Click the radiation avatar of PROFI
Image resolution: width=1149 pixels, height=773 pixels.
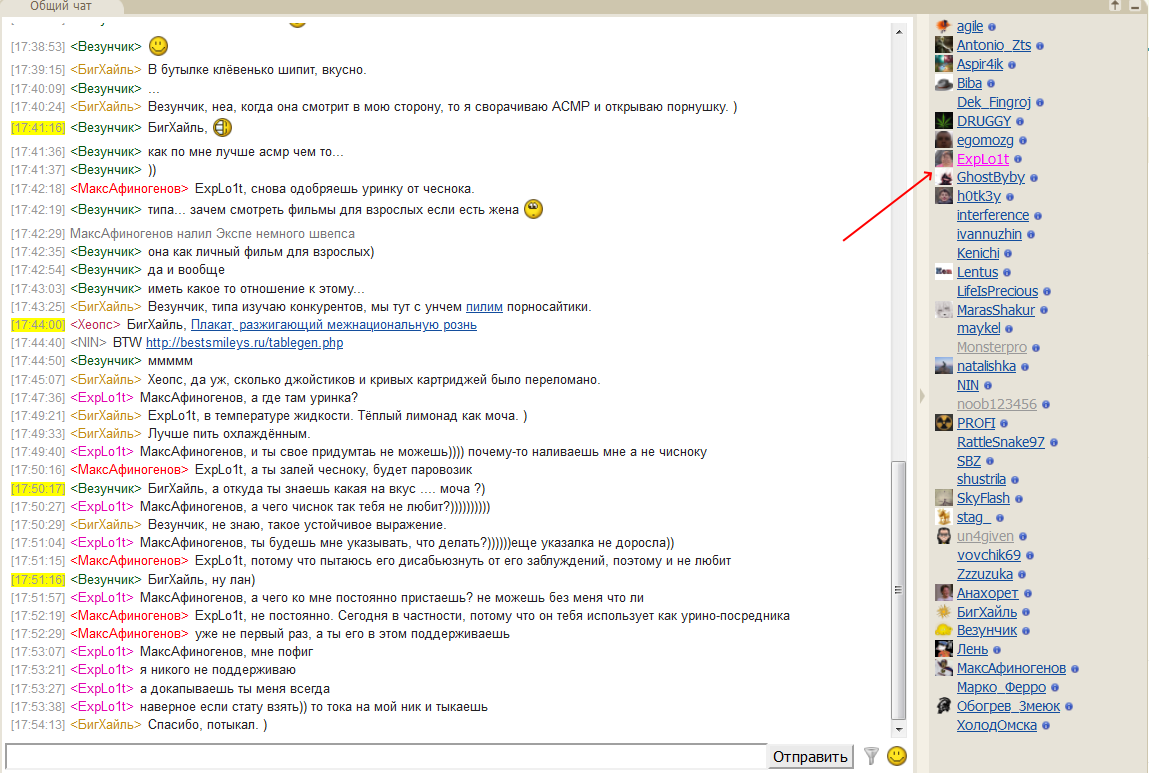(943, 423)
